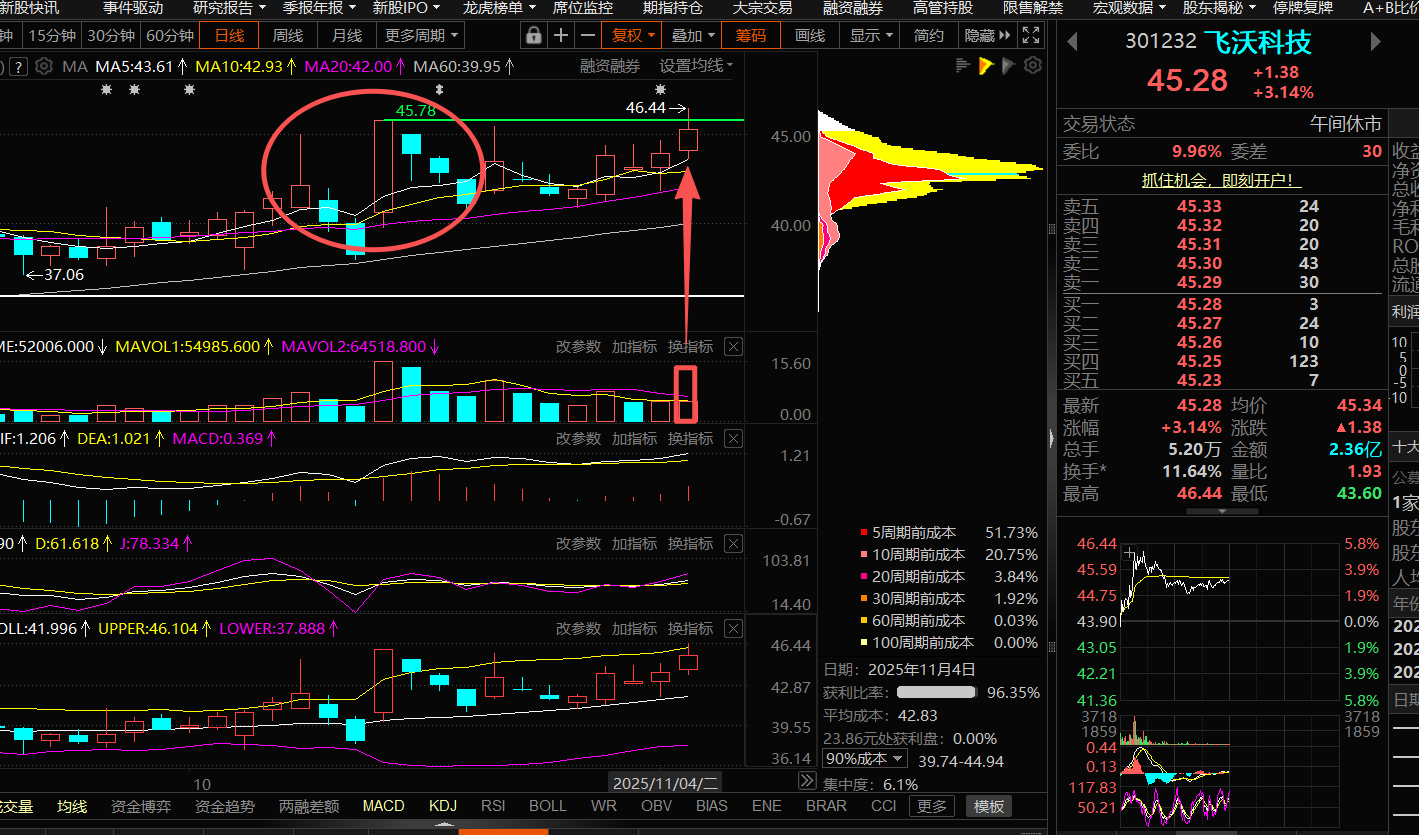Click the chip distribution bars icon

(x=963, y=66)
